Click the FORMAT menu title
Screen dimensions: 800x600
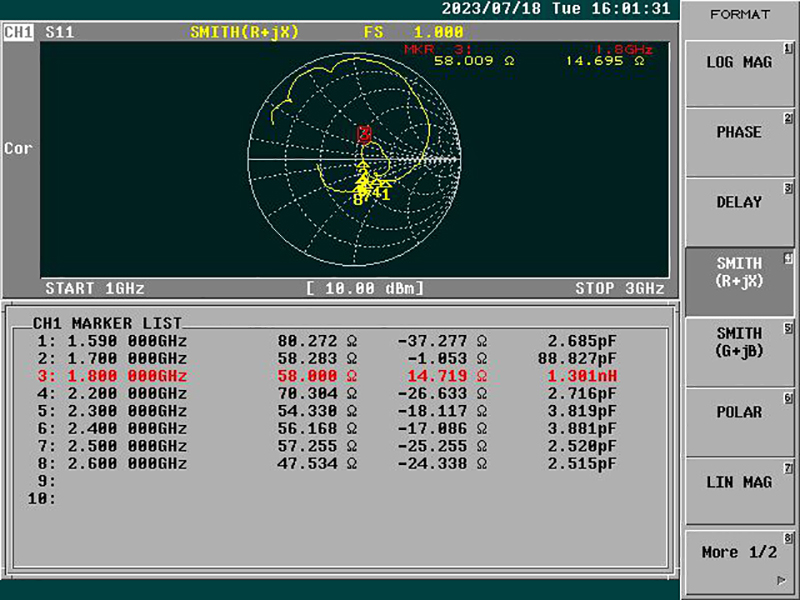coord(740,14)
